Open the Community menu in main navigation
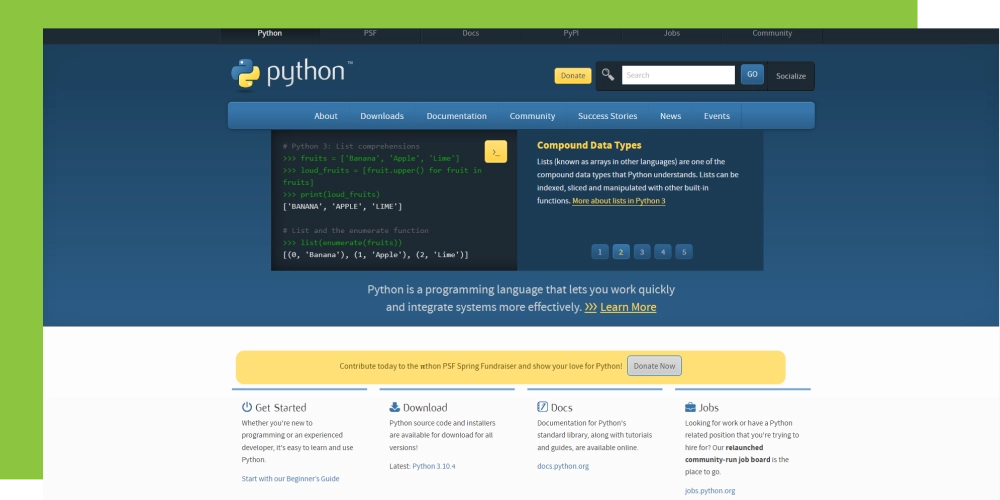 [x=533, y=116]
